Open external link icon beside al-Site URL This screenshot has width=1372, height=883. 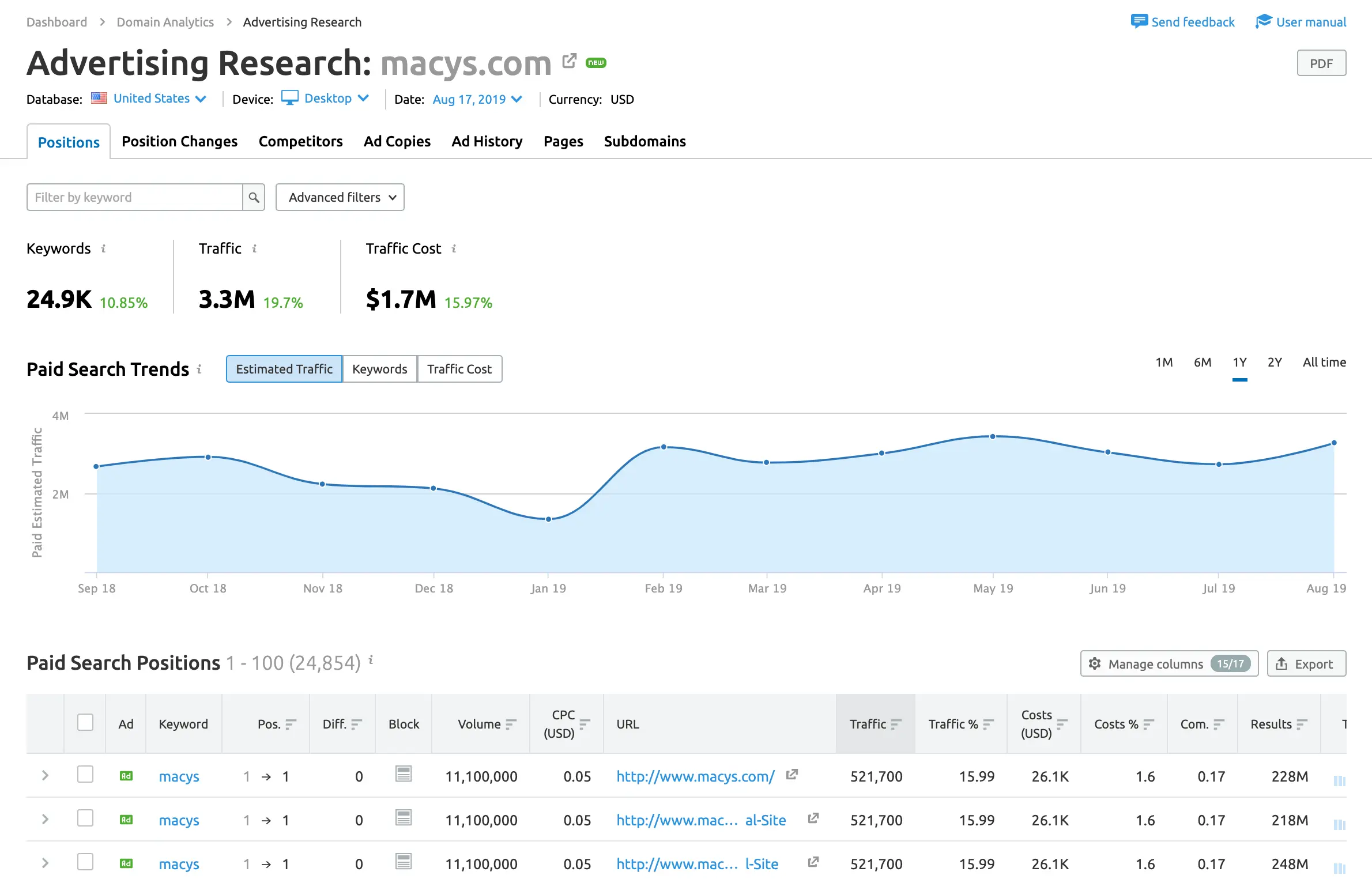point(813,818)
